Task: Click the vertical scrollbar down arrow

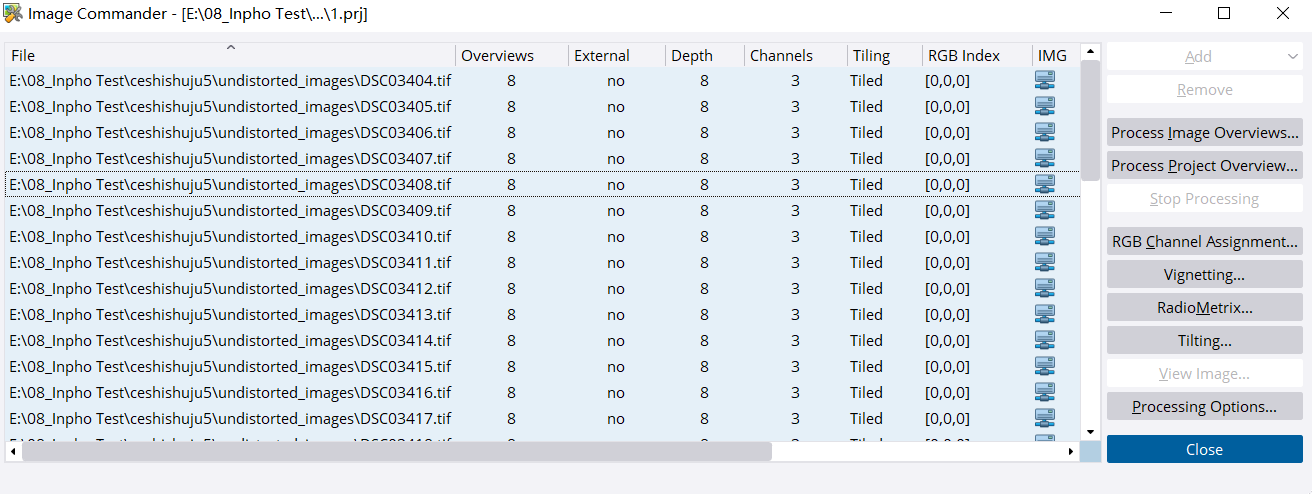Action: (1090, 432)
